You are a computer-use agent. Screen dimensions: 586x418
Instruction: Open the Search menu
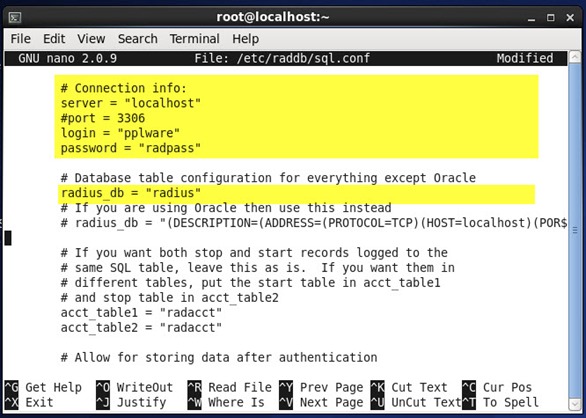[x=138, y=39]
